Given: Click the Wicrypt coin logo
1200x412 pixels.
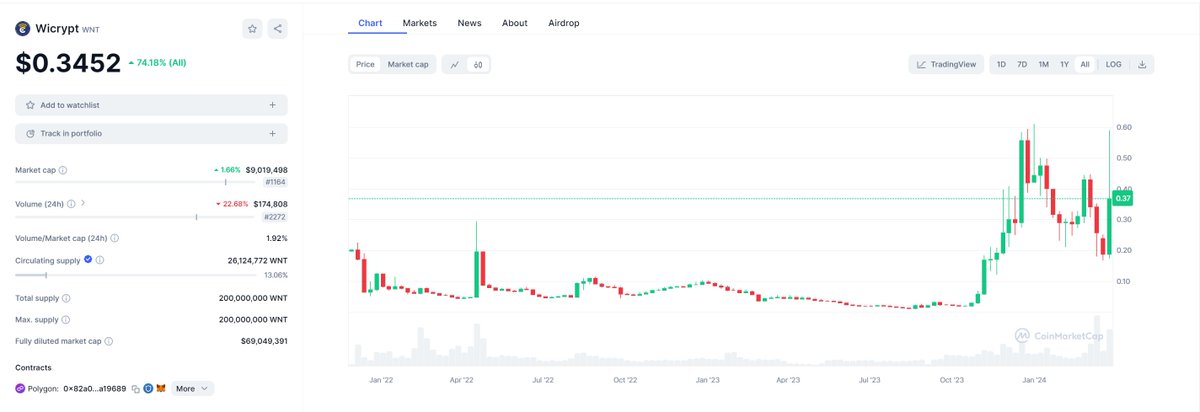Looking at the screenshot, I should pyautogui.click(x=22, y=29).
